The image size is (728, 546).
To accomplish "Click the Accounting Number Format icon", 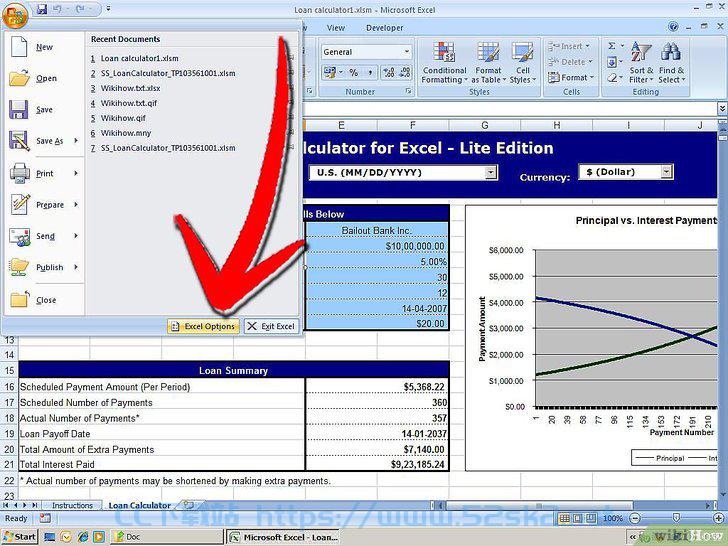I will [x=332, y=72].
